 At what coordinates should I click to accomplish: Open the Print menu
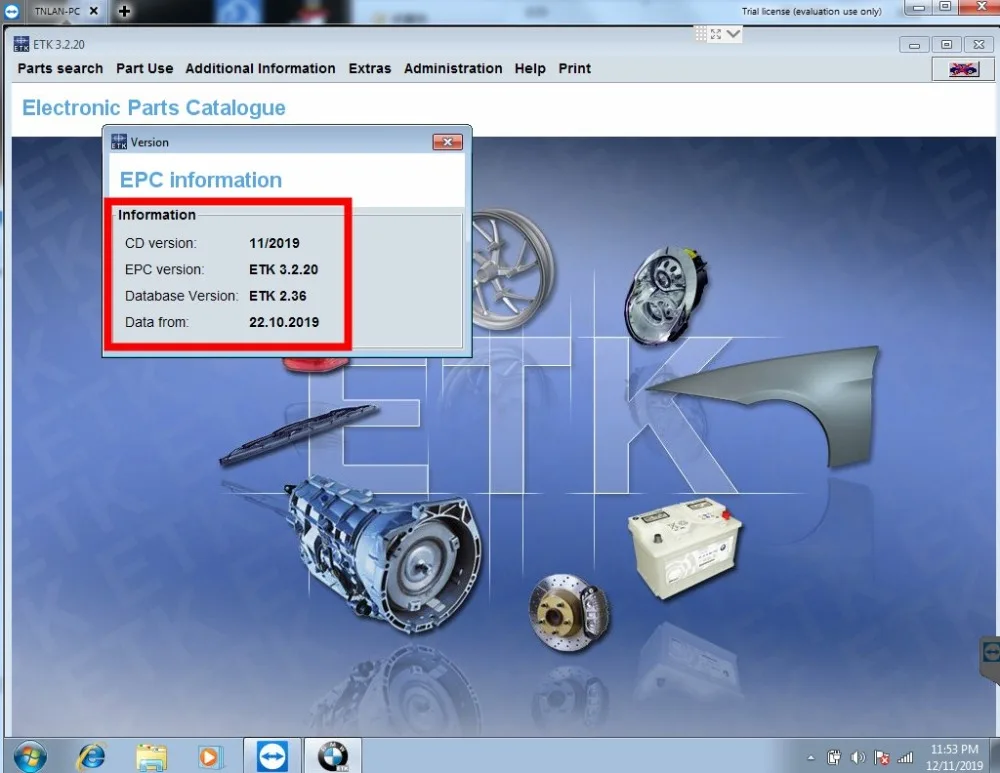tap(575, 68)
